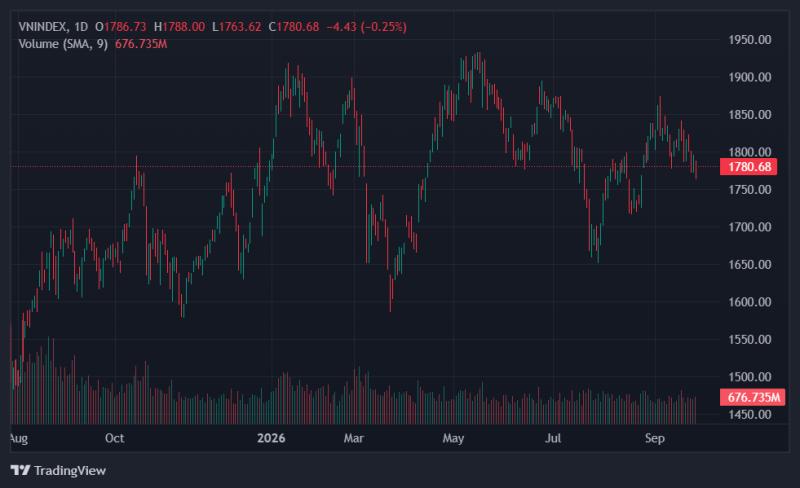Screen dimensions: 800x488
Task: Click the 1750.00 price axis label
Action: point(749,189)
